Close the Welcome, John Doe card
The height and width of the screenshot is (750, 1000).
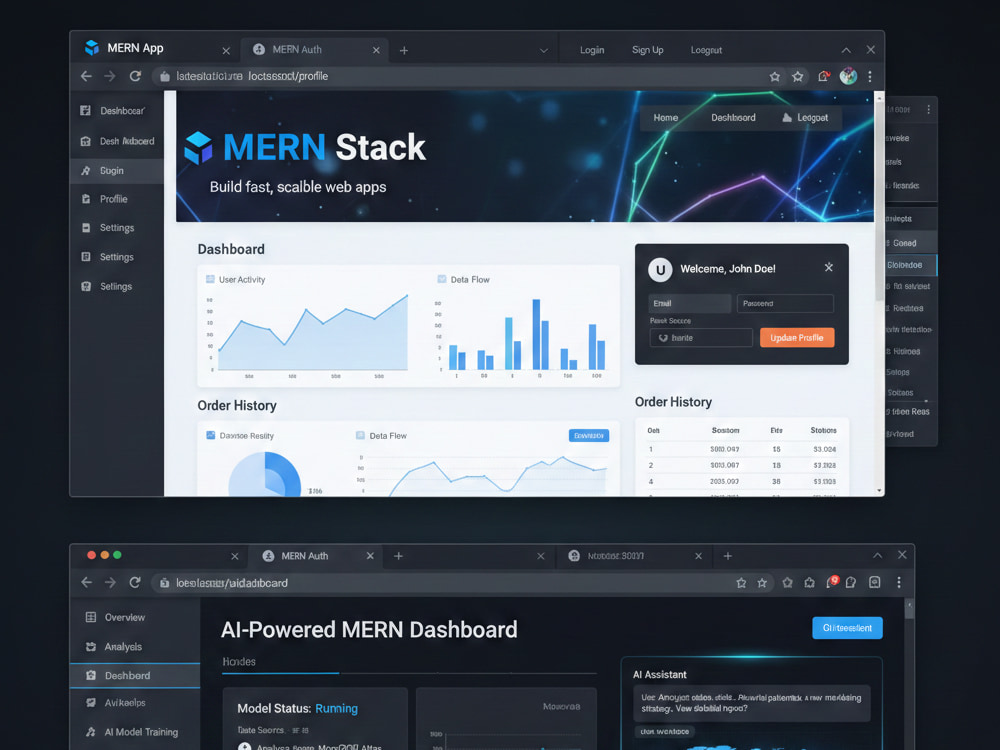tap(828, 267)
